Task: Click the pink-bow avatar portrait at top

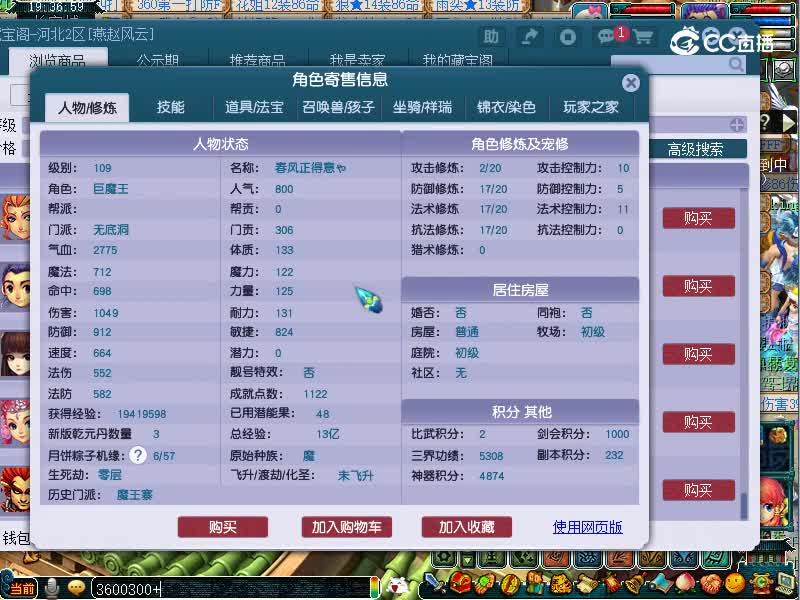Action: pos(590,11)
